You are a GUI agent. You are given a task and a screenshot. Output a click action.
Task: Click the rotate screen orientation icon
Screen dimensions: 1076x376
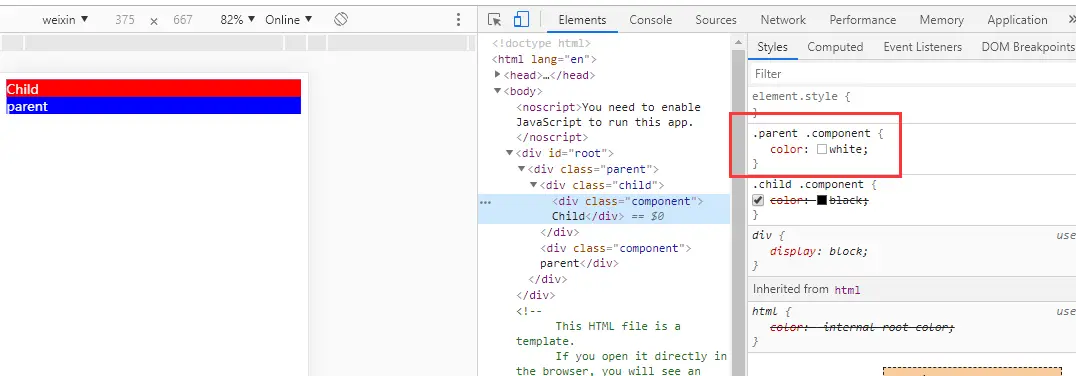(341, 19)
